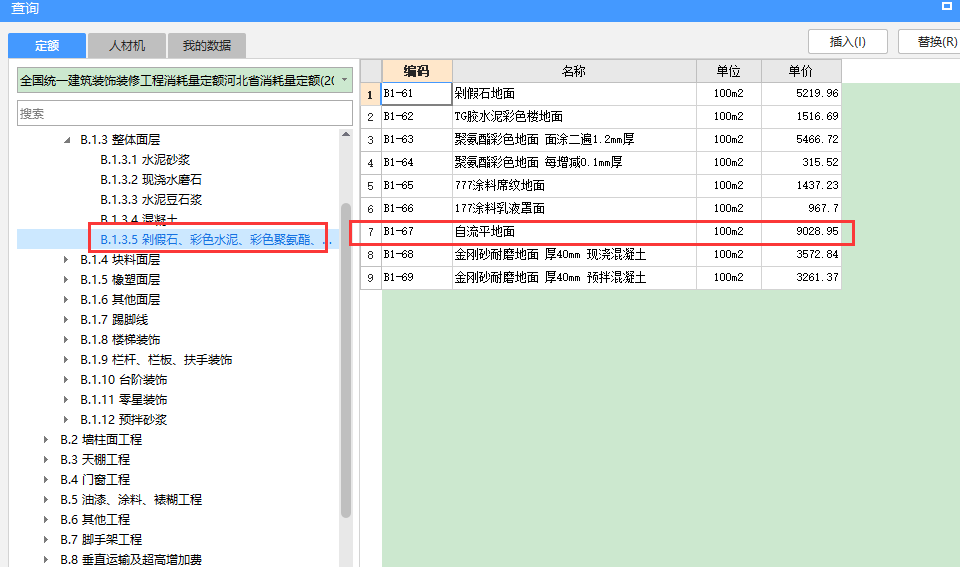Select B.1.3.1 水泥砂浆 in tree

pos(145,160)
